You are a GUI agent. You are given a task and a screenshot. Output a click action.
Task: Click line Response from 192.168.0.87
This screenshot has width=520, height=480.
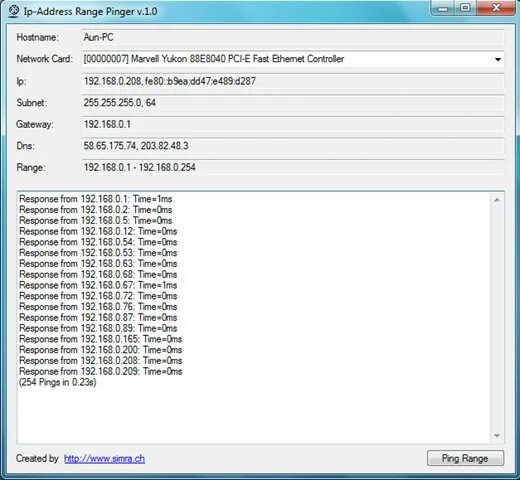coord(98,317)
